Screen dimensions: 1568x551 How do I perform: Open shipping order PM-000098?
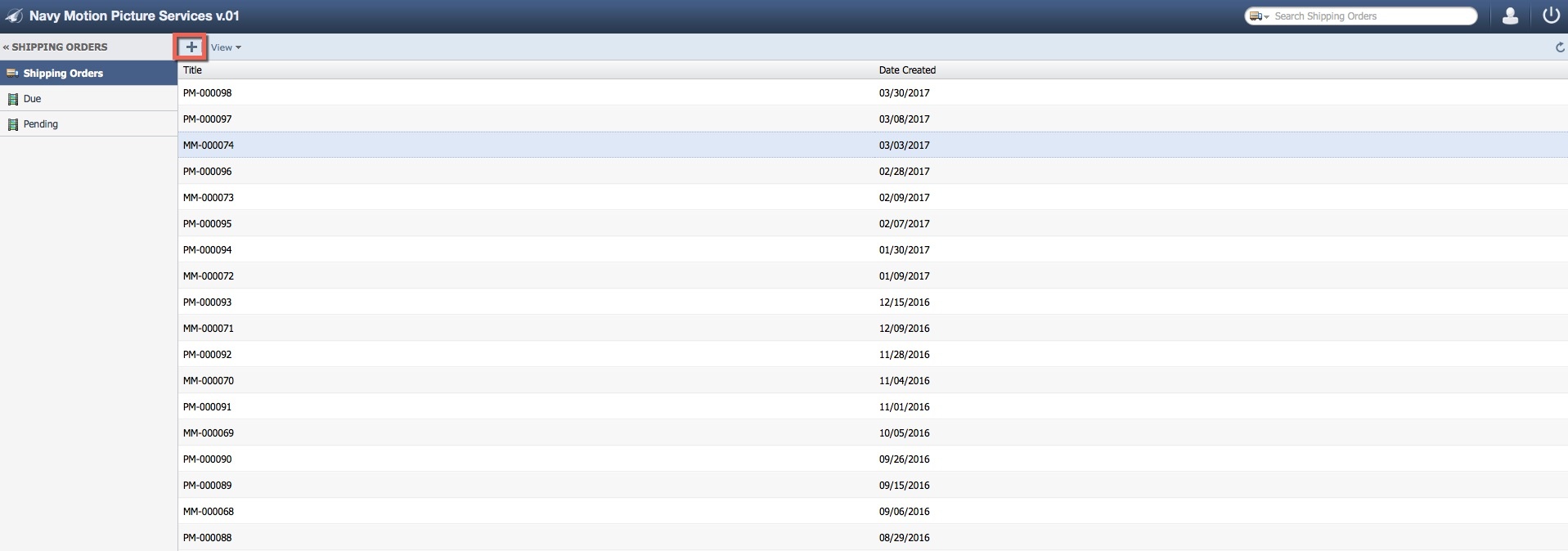[208, 93]
